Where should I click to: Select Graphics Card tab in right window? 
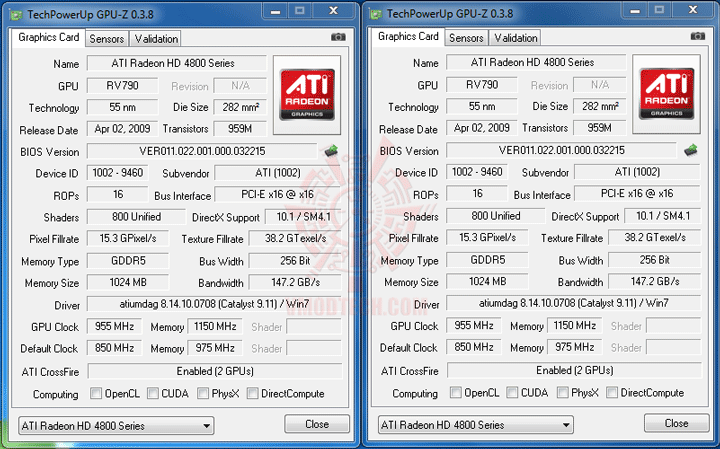click(408, 37)
